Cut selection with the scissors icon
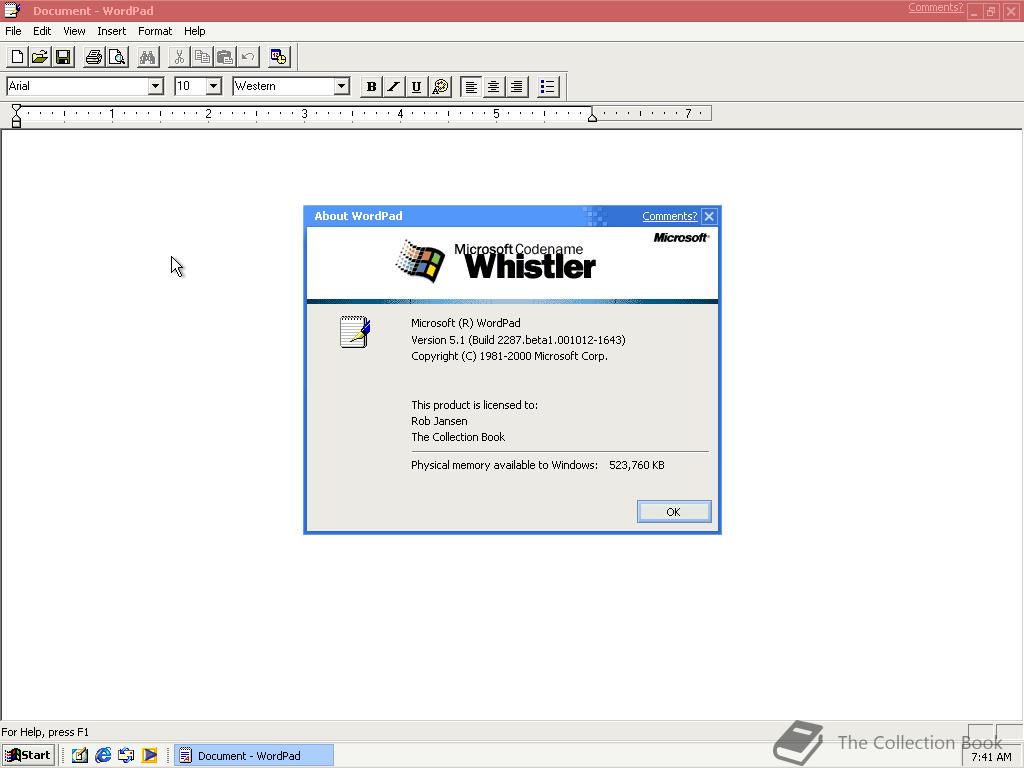Viewport: 1024px width, 768px height. point(179,57)
